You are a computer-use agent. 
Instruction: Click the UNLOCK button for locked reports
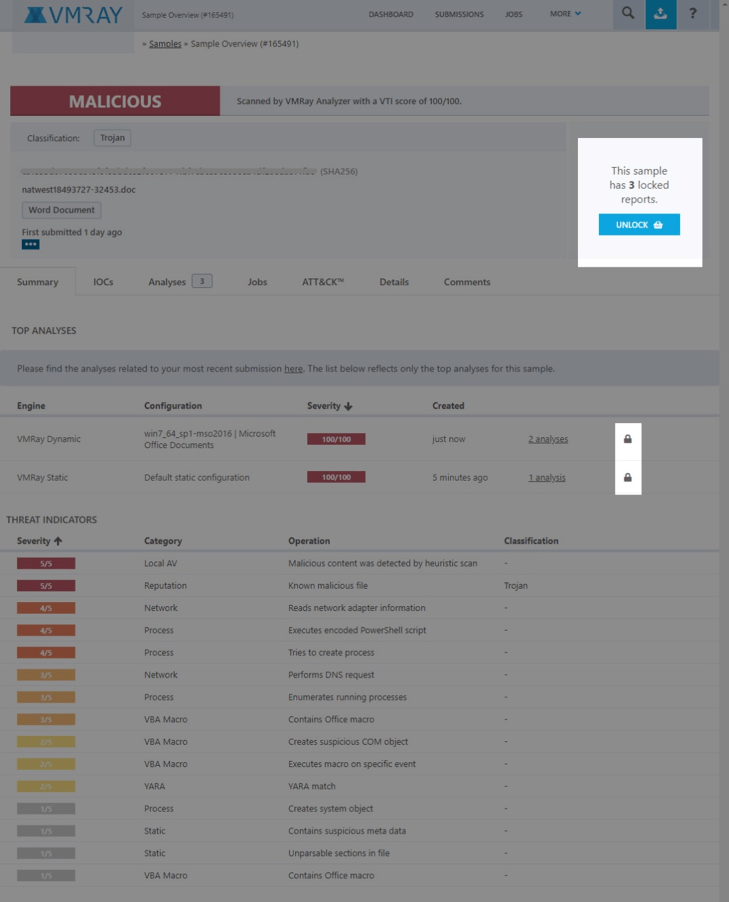(x=638, y=224)
